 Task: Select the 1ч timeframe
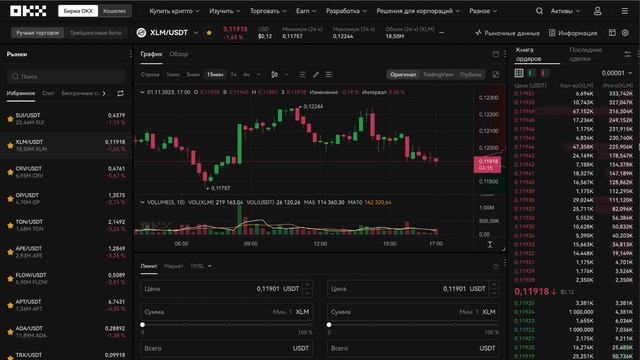pyautogui.click(x=233, y=75)
